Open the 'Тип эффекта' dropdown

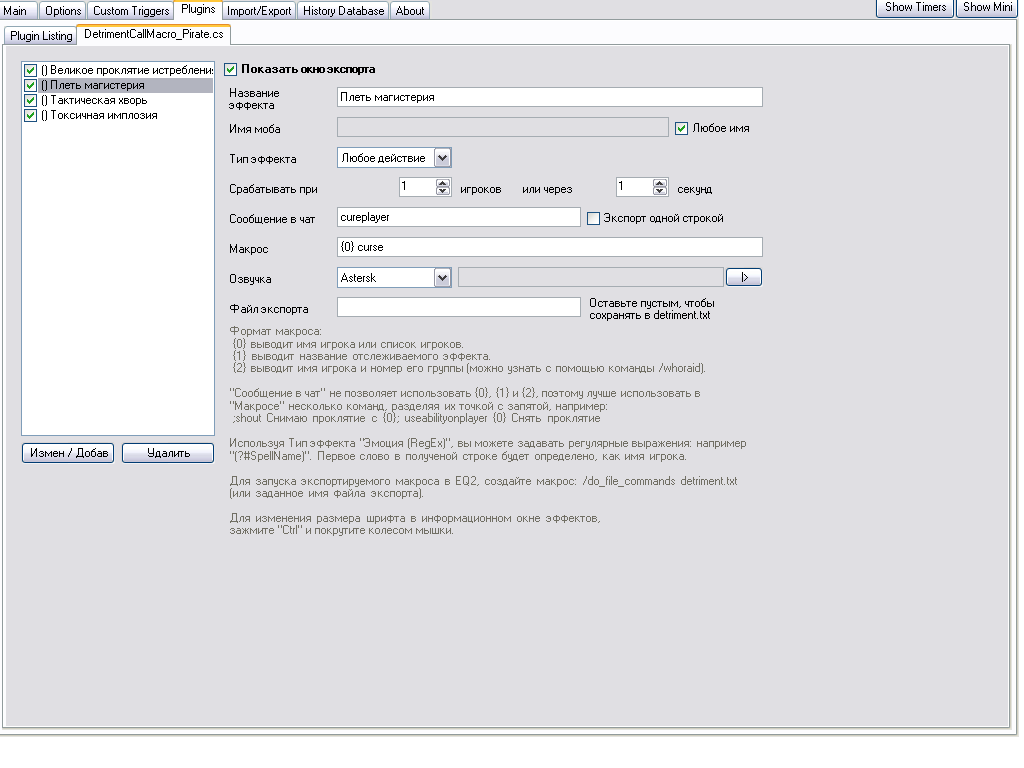tap(443, 158)
